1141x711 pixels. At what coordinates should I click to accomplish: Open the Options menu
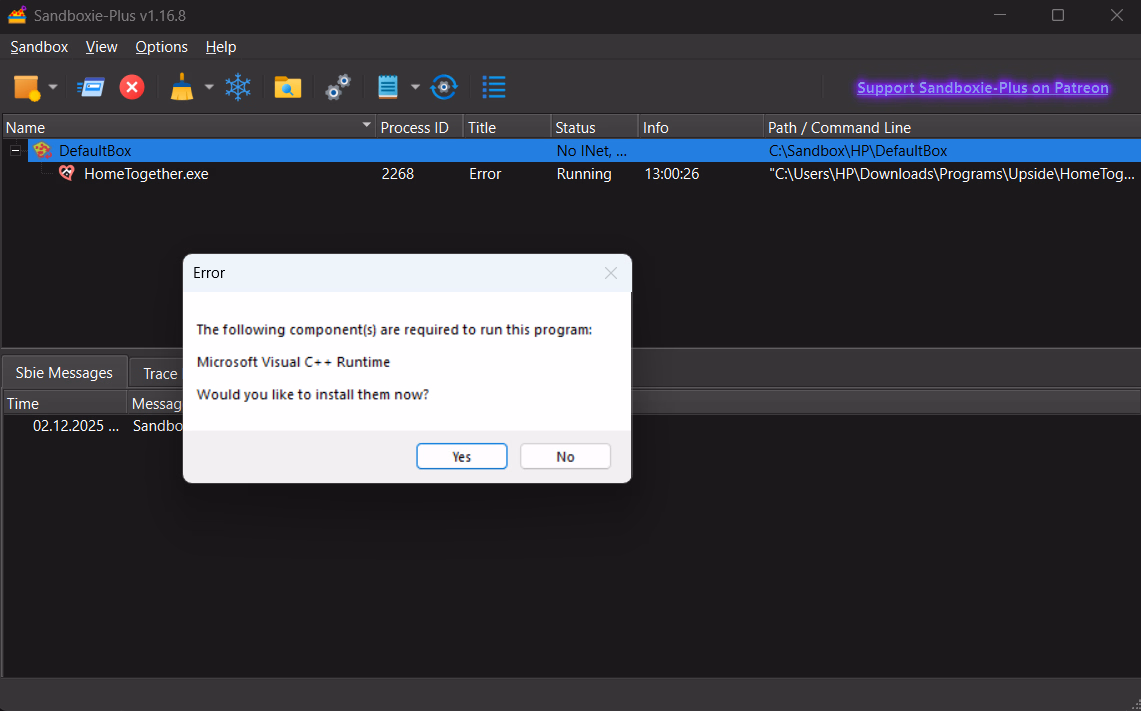161,47
